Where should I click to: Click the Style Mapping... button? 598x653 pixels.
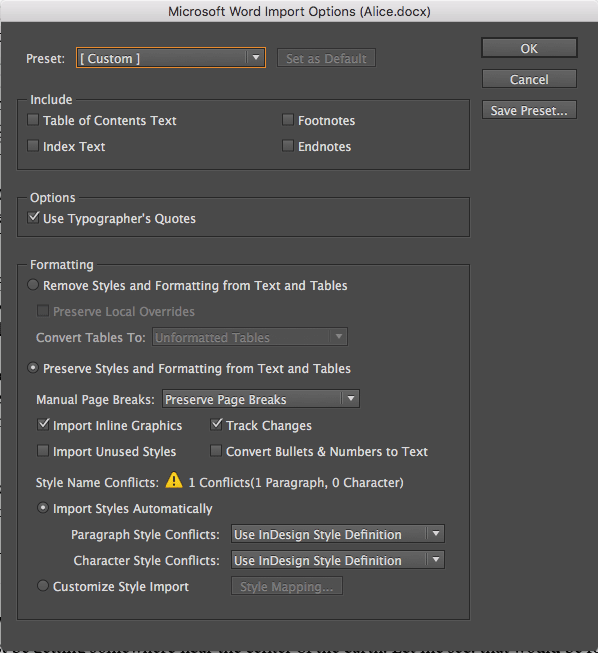[x=287, y=586]
